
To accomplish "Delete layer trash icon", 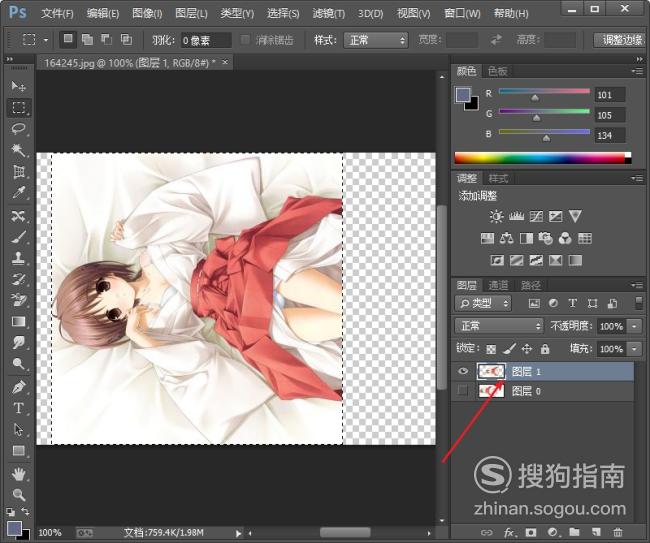I will pyautogui.click(x=618, y=532).
